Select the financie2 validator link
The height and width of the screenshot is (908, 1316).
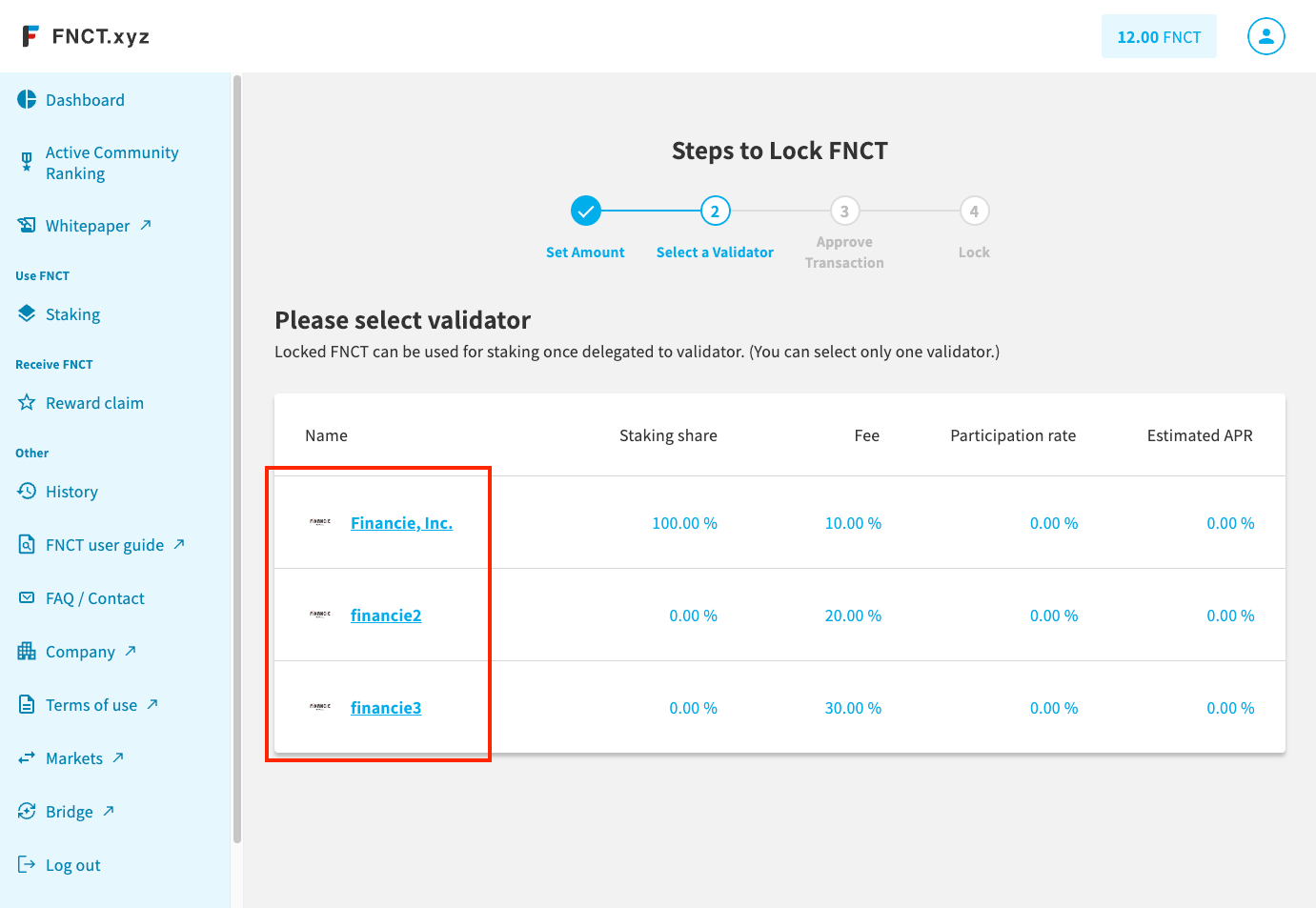pos(386,615)
